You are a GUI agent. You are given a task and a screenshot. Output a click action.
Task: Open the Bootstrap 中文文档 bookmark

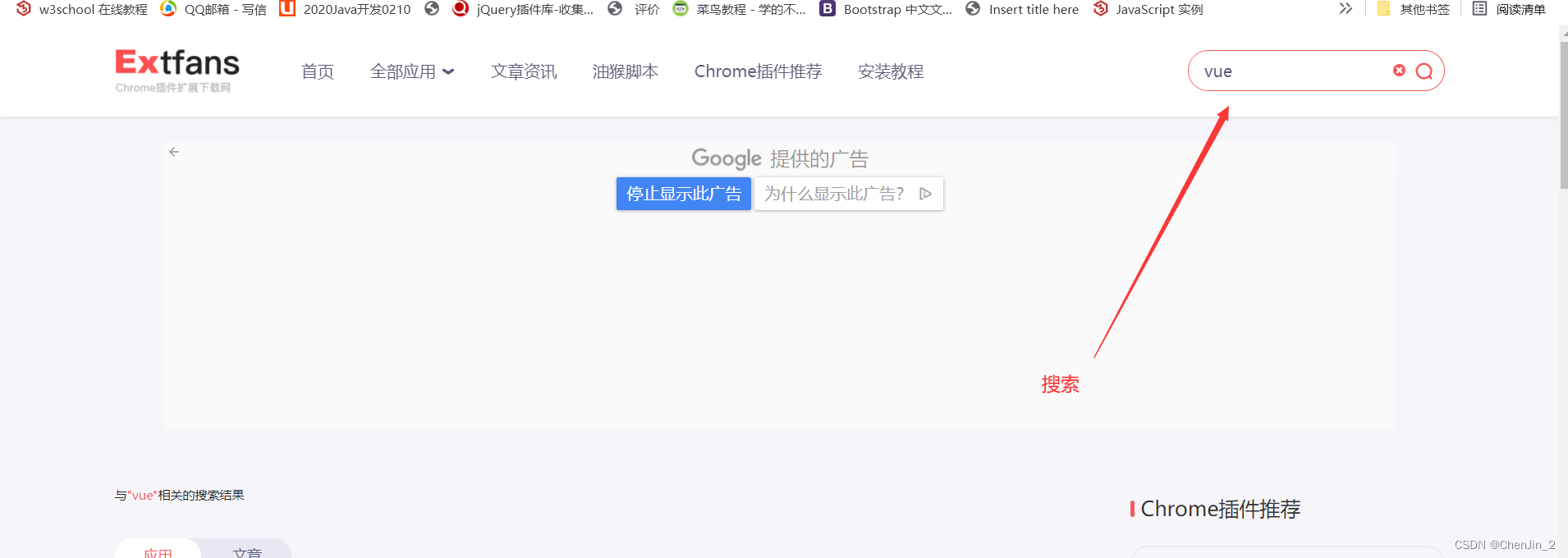point(887,9)
